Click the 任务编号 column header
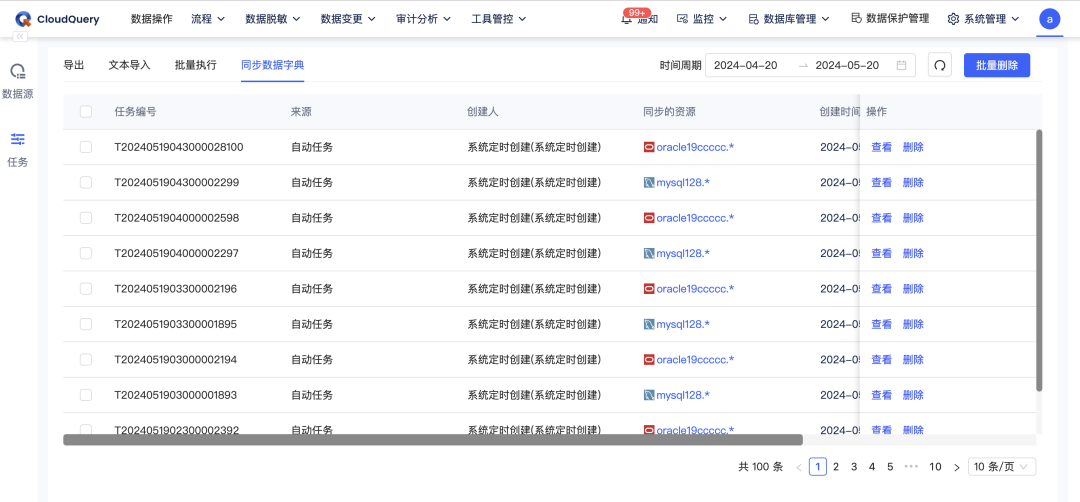 [135, 112]
